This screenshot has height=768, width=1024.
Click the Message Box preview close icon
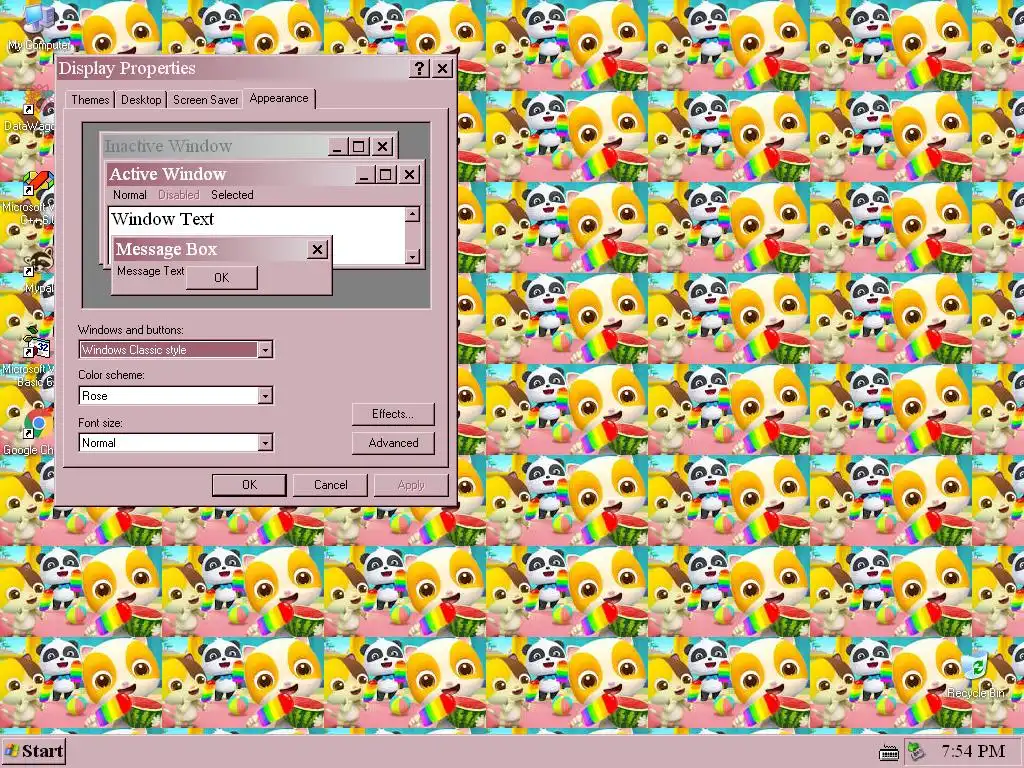tap(317, 249)
